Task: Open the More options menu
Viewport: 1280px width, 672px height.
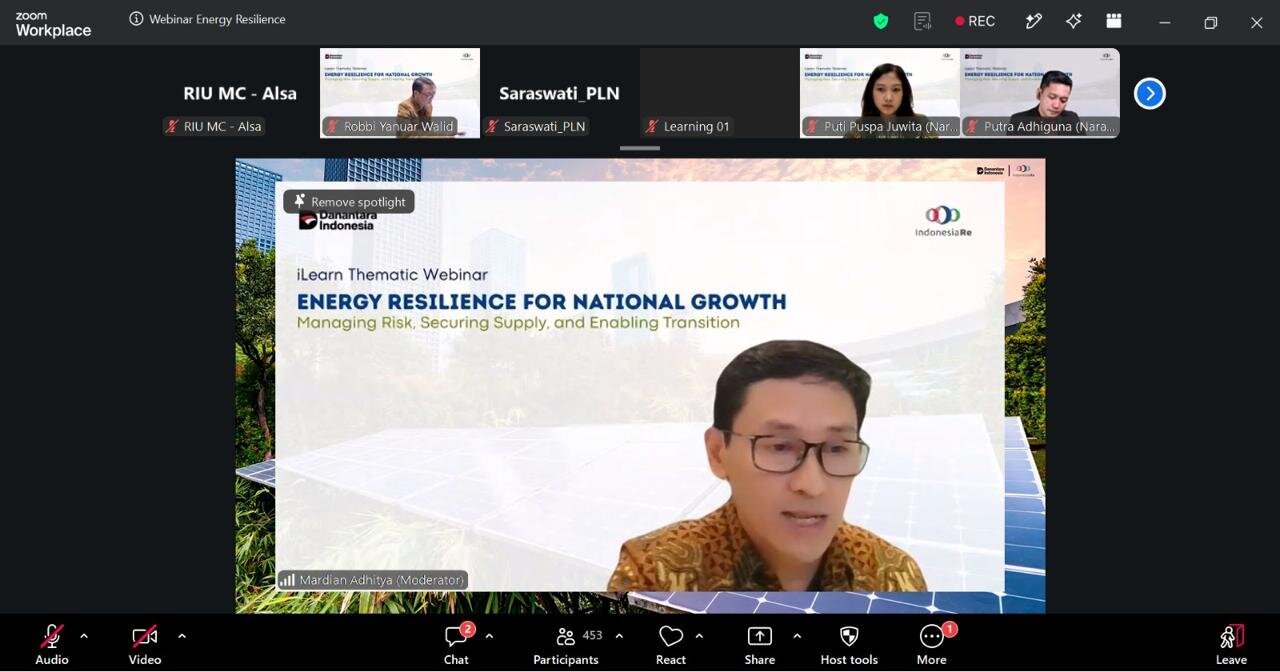Action: point(932,644)
